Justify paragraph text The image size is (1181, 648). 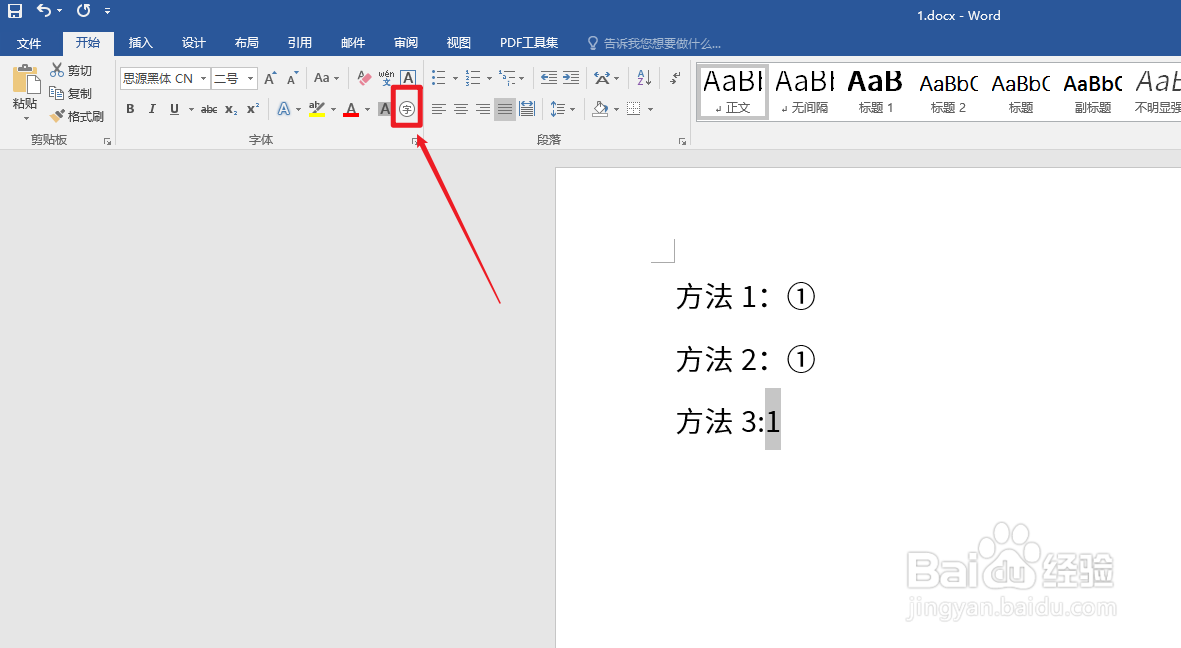coord(505,109)
